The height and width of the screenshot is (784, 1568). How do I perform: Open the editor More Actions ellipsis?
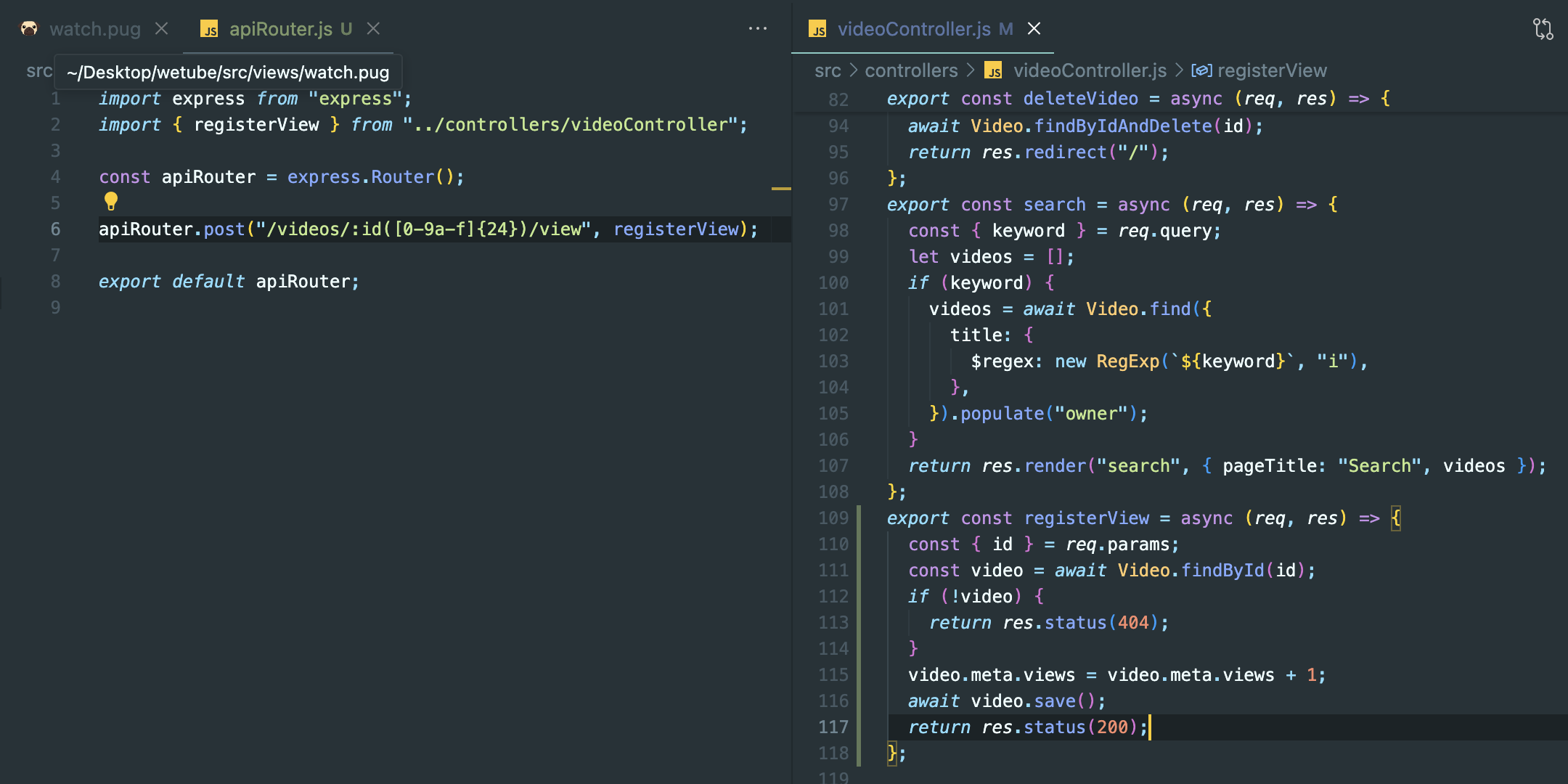tap(758, 28)
